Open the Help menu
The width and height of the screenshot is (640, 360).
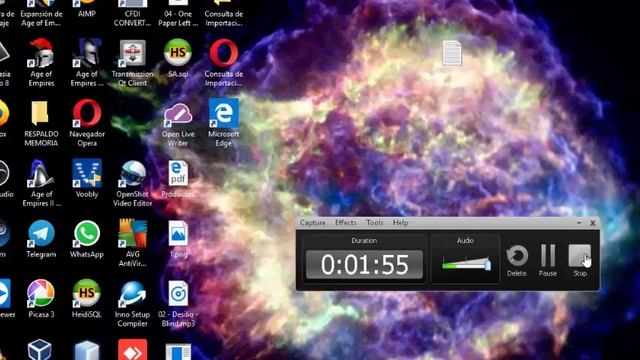coord(400,223)
